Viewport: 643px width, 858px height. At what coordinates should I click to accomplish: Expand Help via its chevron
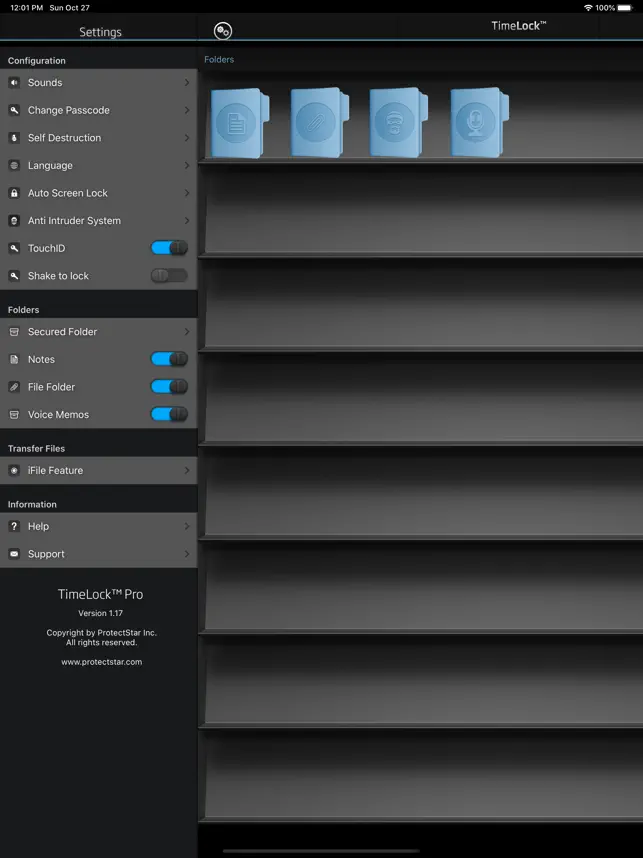coord(187,526)
